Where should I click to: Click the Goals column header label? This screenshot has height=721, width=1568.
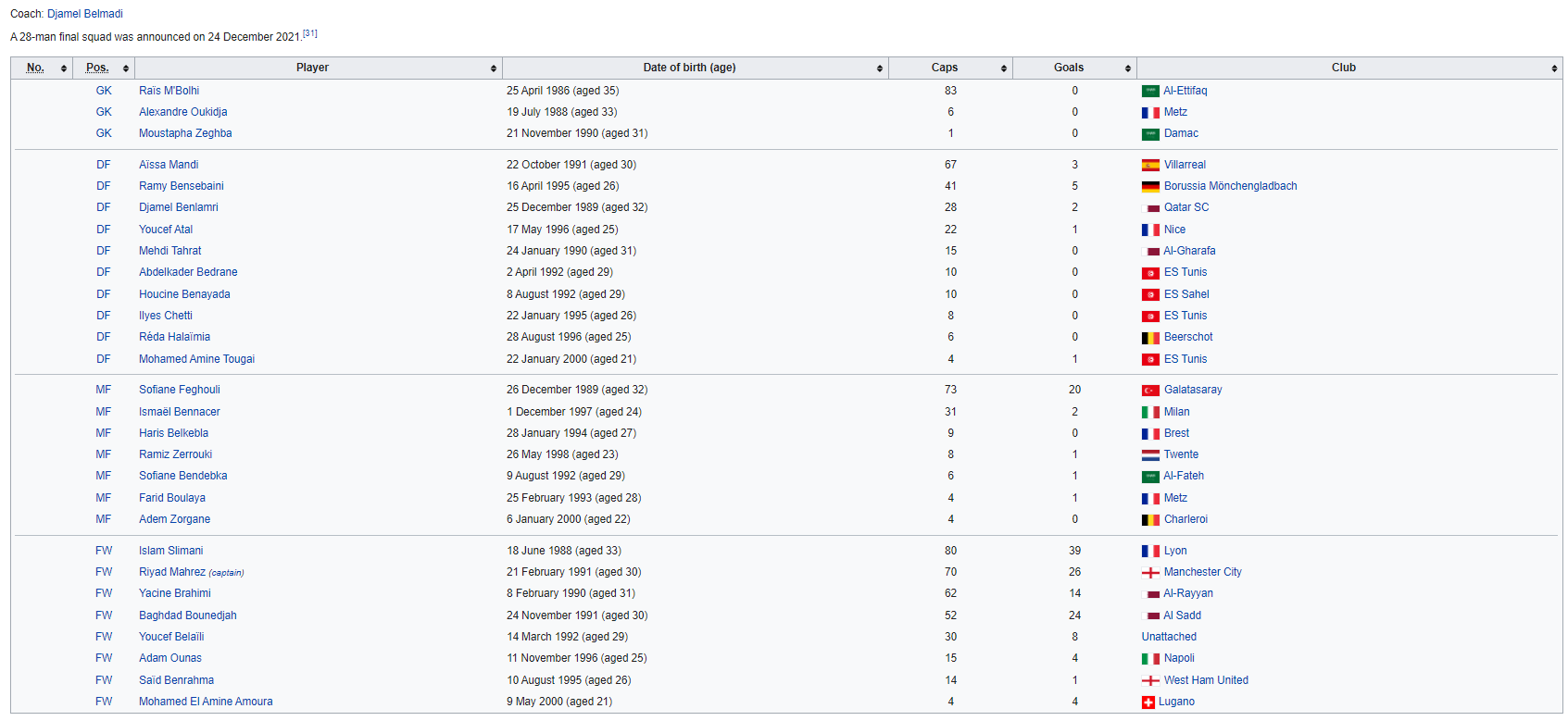(1069, 68)
